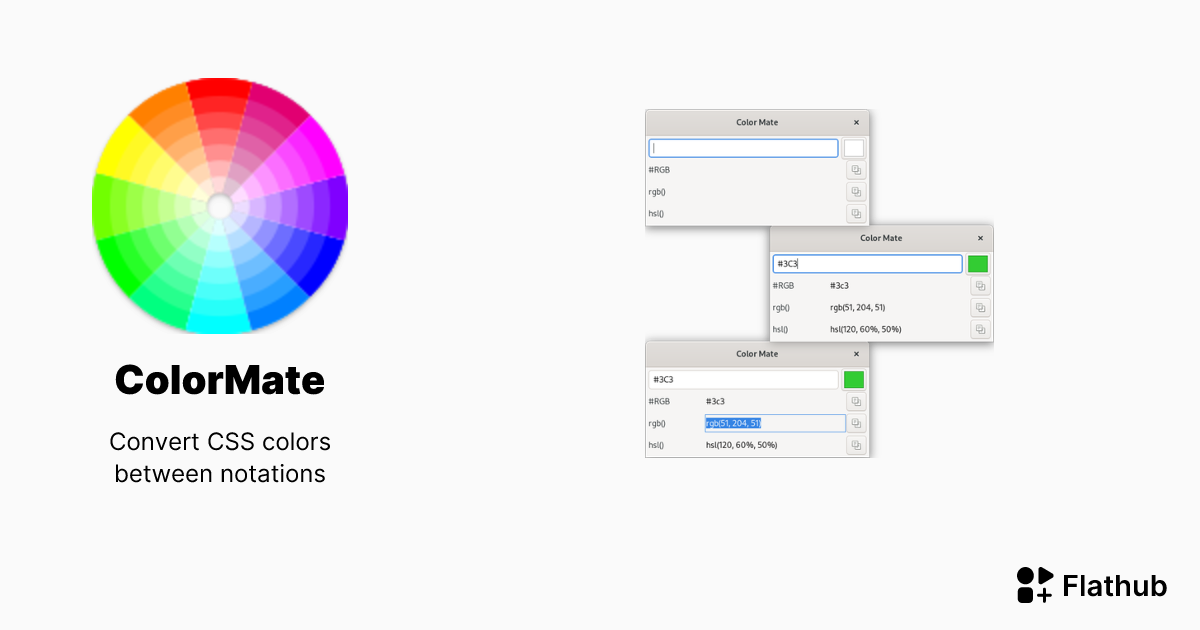Click the green color swatch in the bottom window

tap(852, 379)
